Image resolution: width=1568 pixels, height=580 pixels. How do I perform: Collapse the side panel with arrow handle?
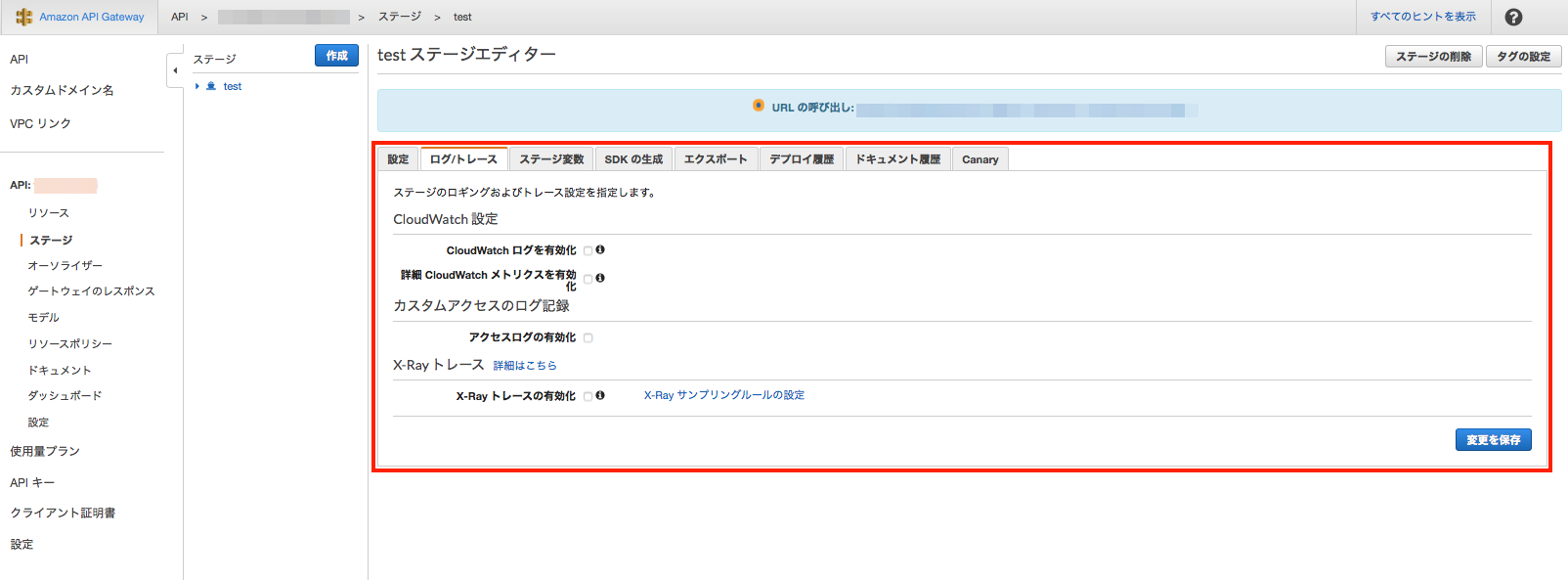tap(175, 70)
